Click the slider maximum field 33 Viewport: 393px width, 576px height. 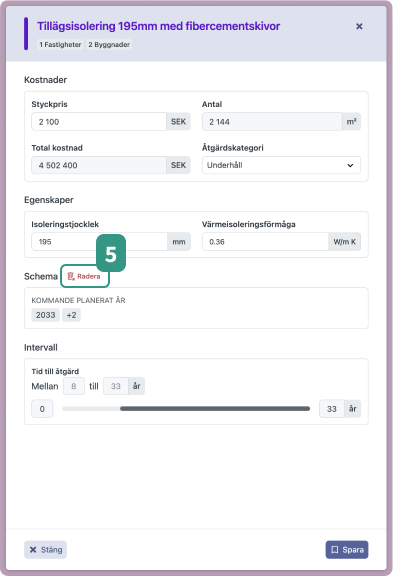point(332,409)
